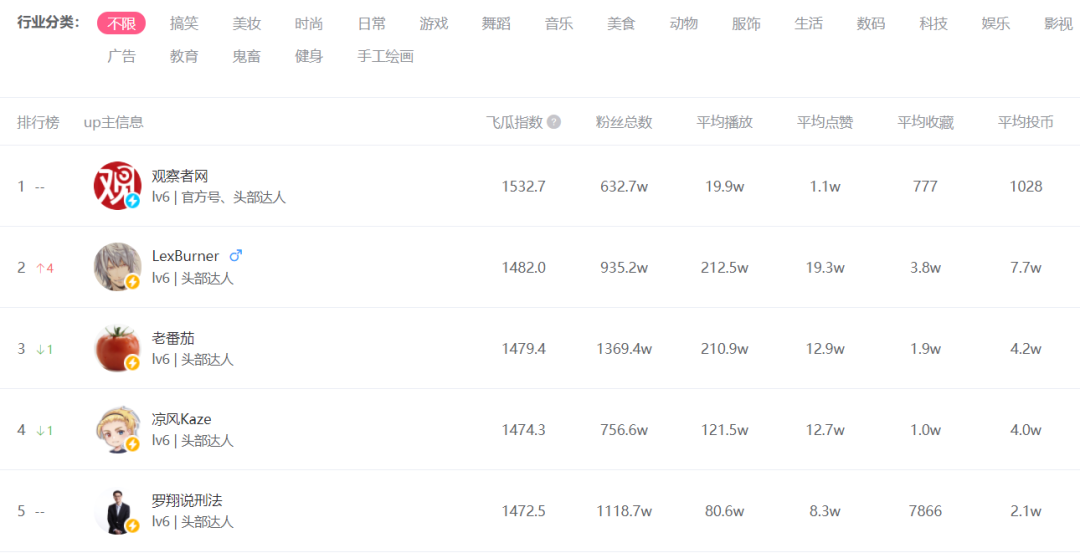1080x553 pixels.
Task: Filter by the 搞笑 category
Action: click(184, 23)
